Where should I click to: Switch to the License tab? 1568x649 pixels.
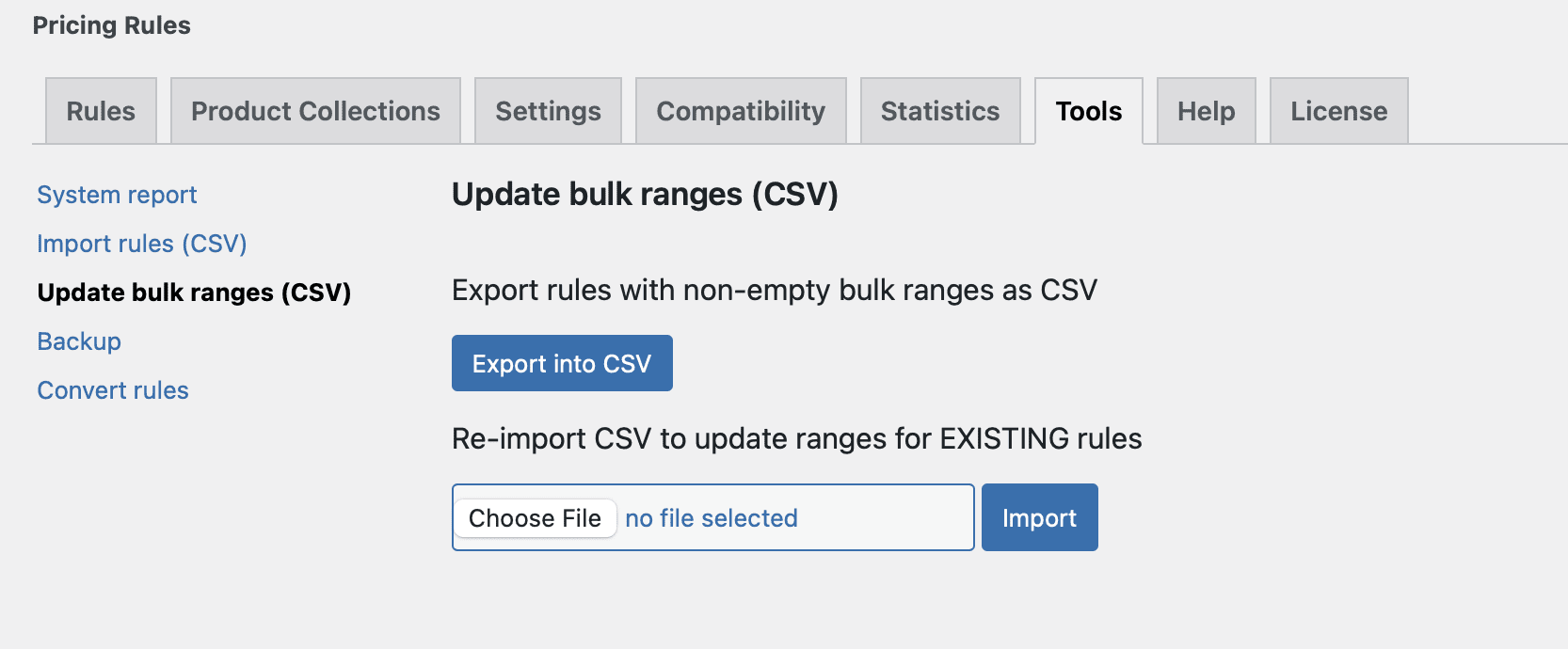click(1338, 111)
